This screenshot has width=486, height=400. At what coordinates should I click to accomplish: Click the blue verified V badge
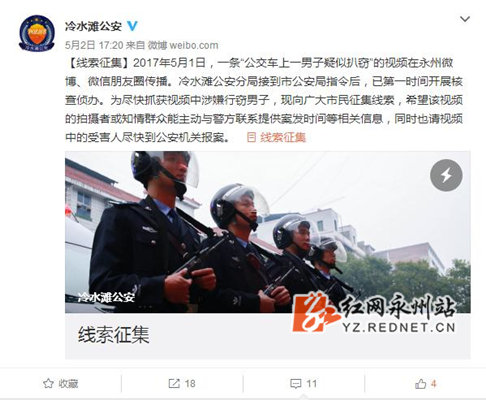click(132, 26)
